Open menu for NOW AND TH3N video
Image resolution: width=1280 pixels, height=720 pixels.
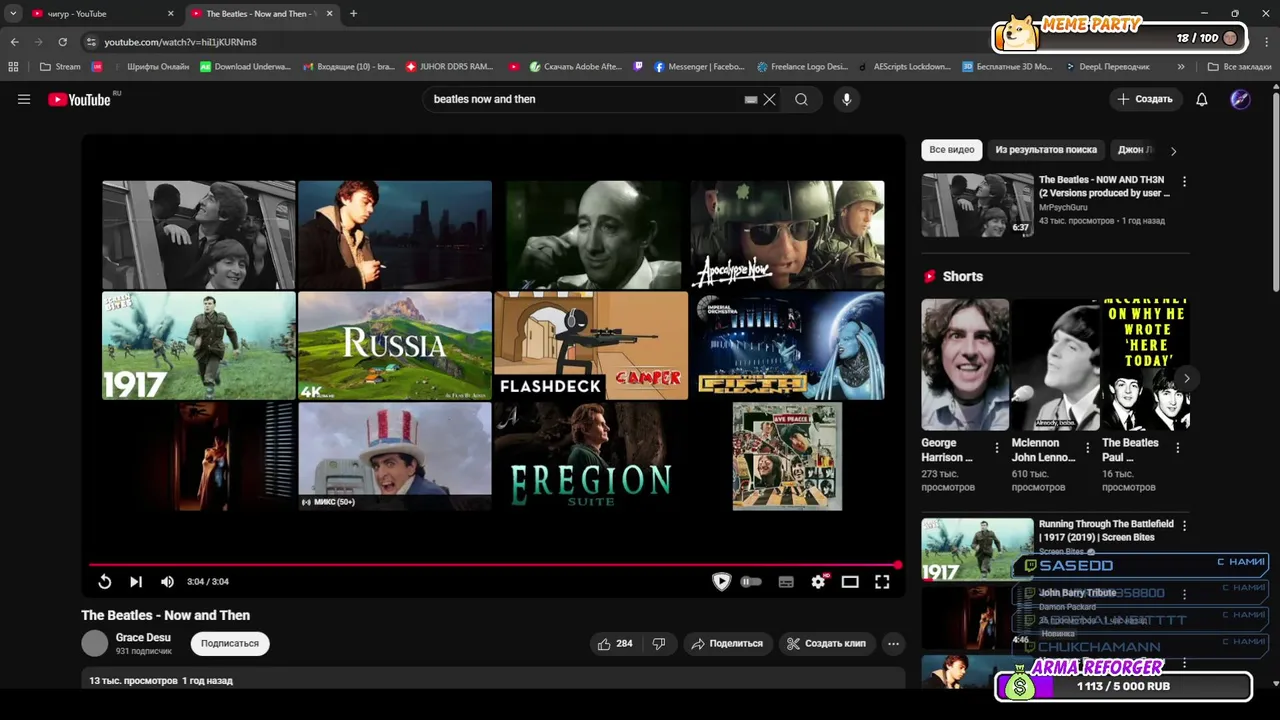pyautogui.click(x=1184, y=182)
